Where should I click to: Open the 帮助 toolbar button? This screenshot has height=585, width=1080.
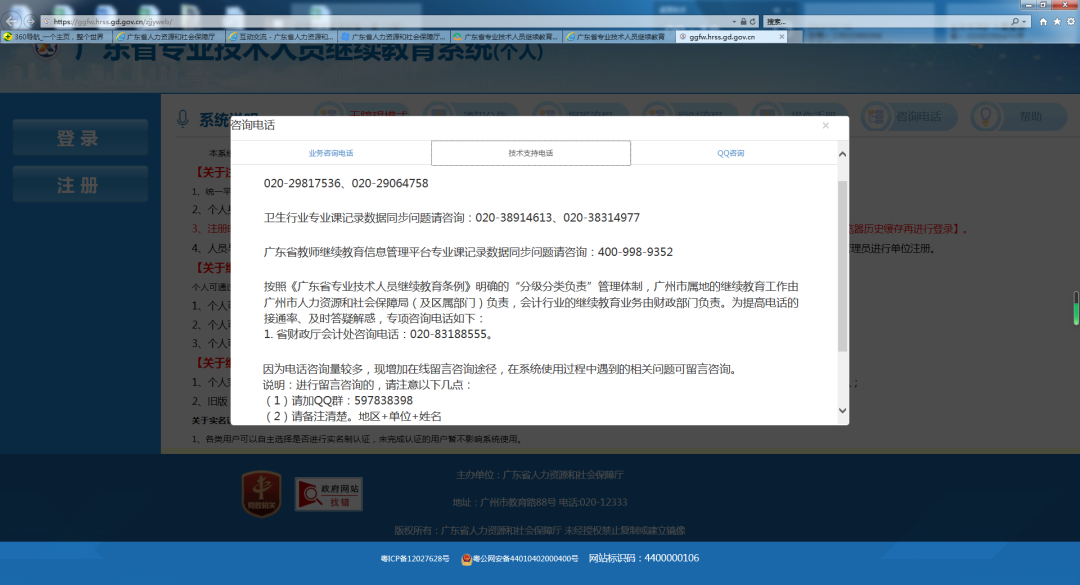coord(1019,116)
